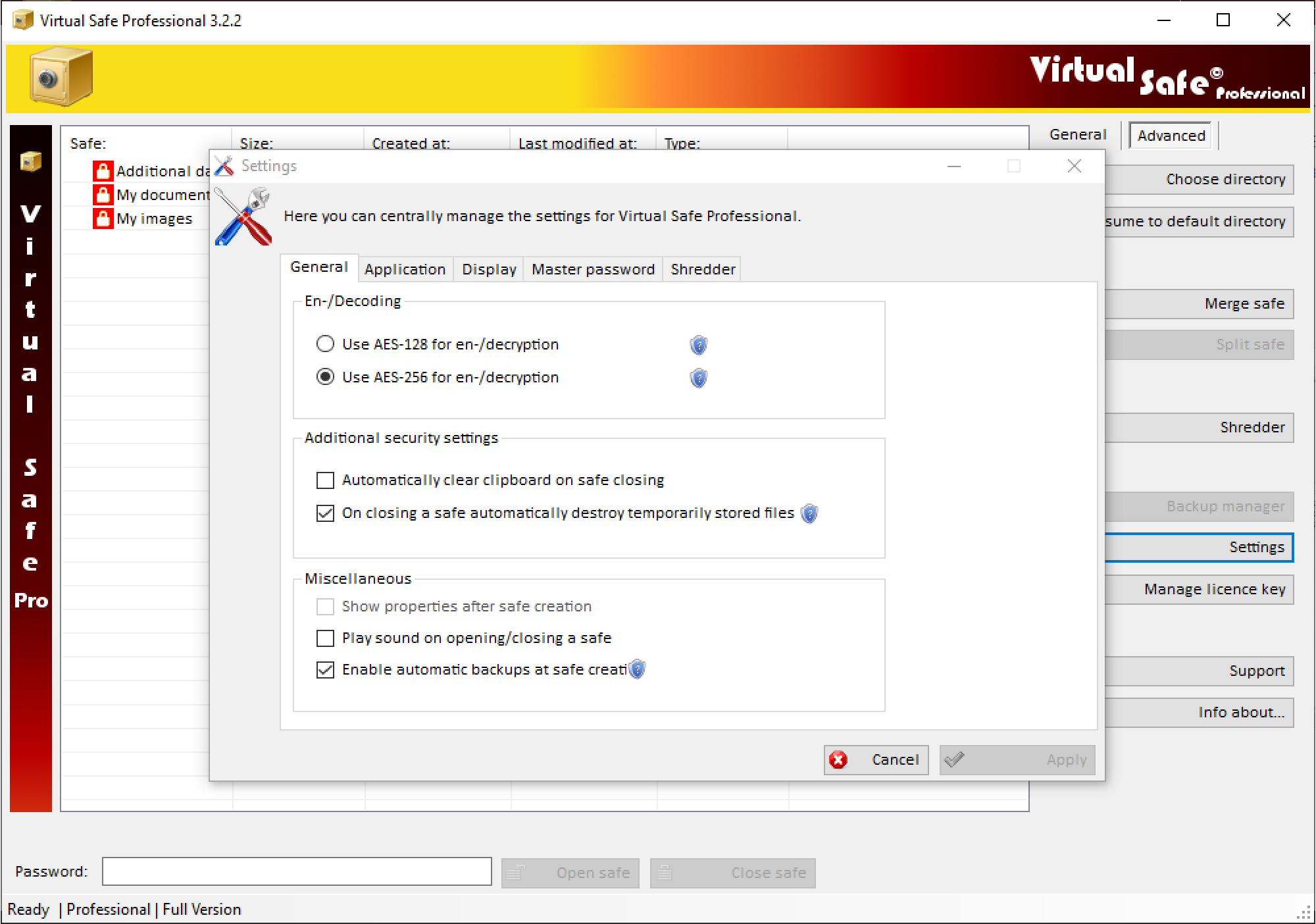Click the red lock icon next to My images

[103, 218]
